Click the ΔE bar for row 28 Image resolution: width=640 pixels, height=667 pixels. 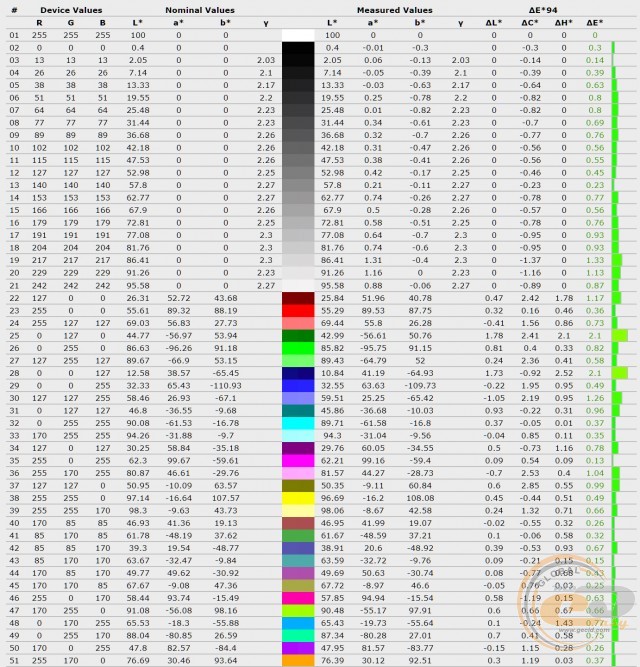(x=620, y=373)
